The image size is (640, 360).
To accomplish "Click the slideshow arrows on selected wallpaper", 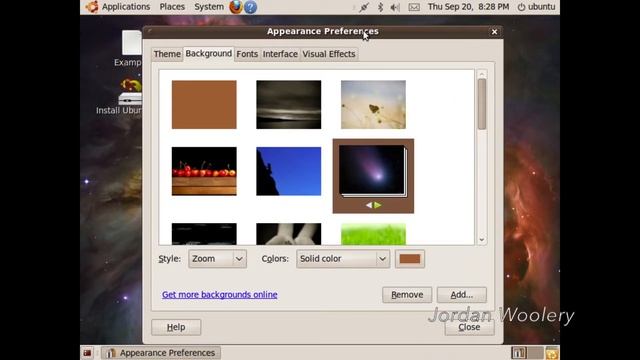I will click(373, 205).
